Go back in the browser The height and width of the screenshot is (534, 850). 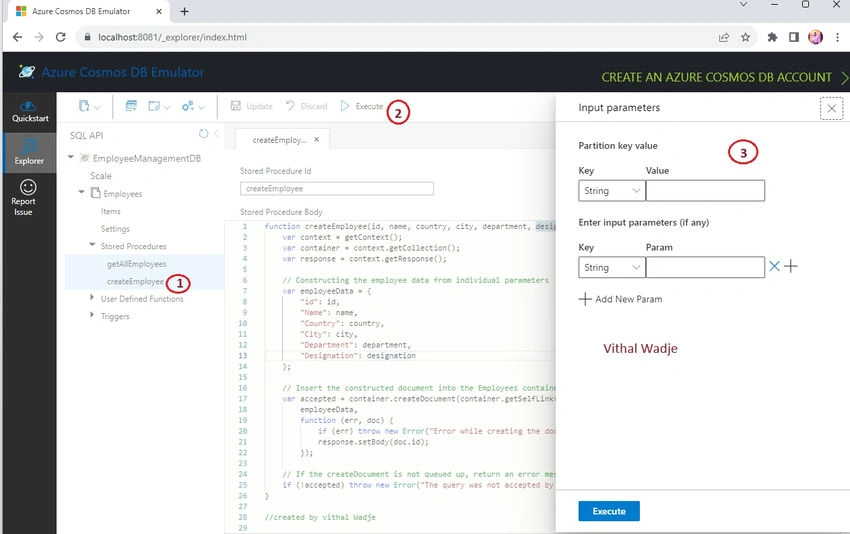click(x=17, y=37)
